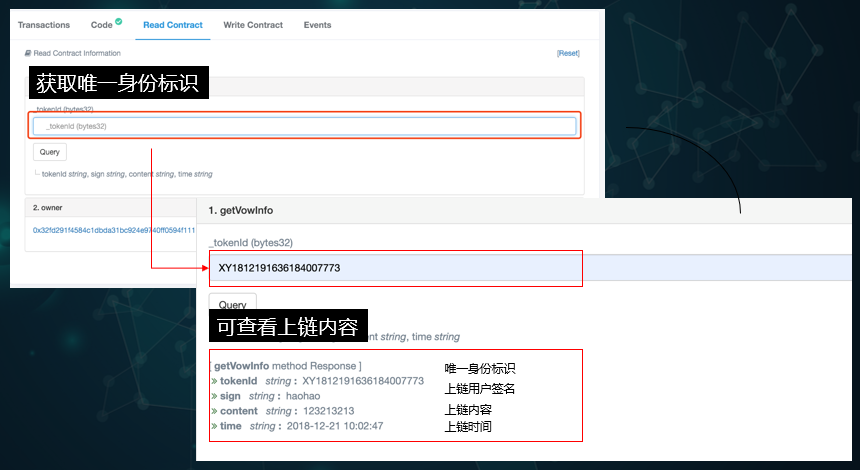Click the [Reset] link
860x470 pixels.
pyautogui.click(x=568, y=53)
